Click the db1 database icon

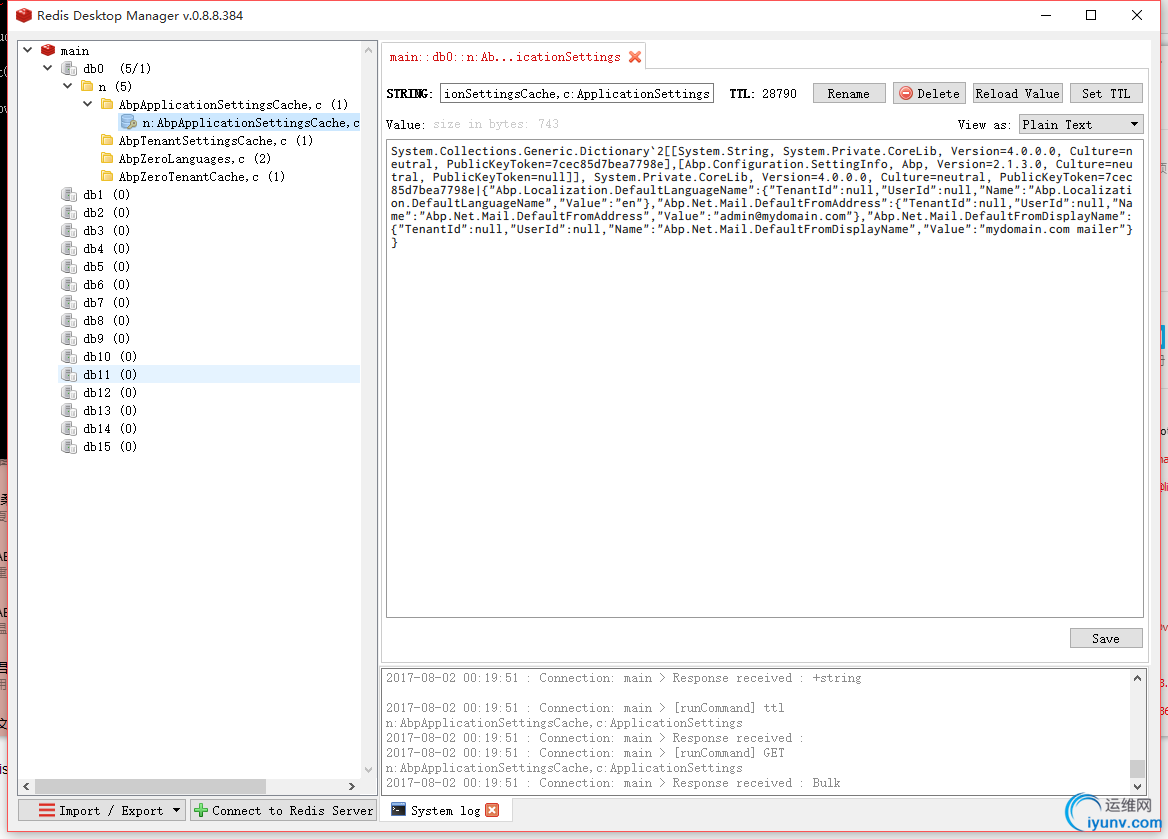coord(69,194)
